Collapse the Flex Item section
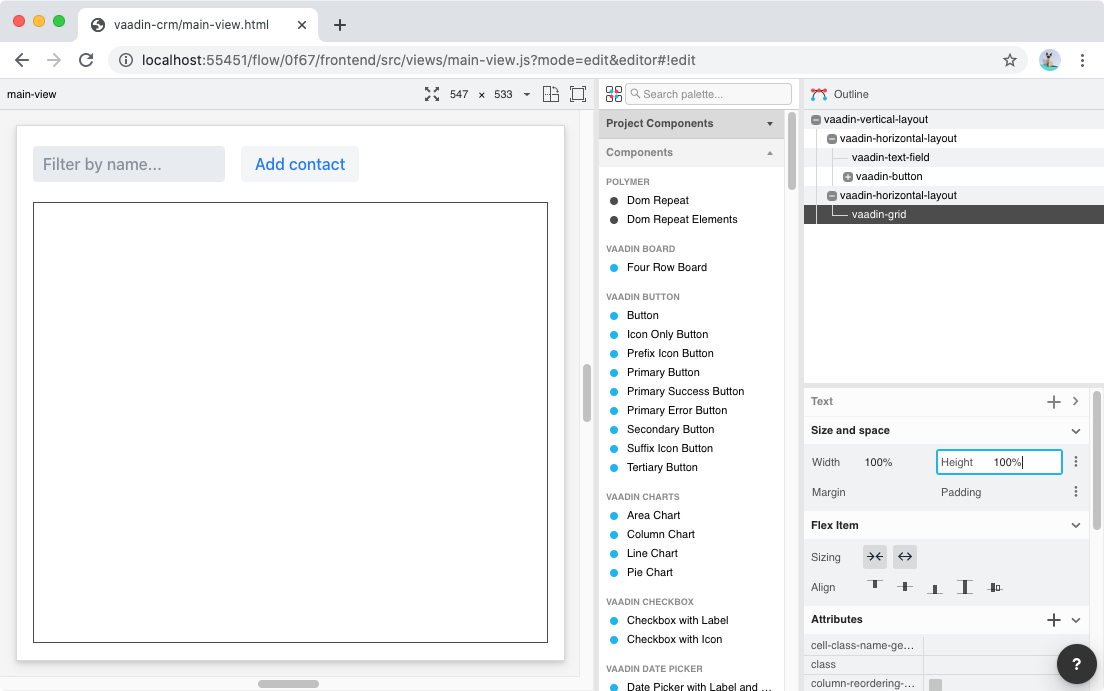 coord(1075,525)
